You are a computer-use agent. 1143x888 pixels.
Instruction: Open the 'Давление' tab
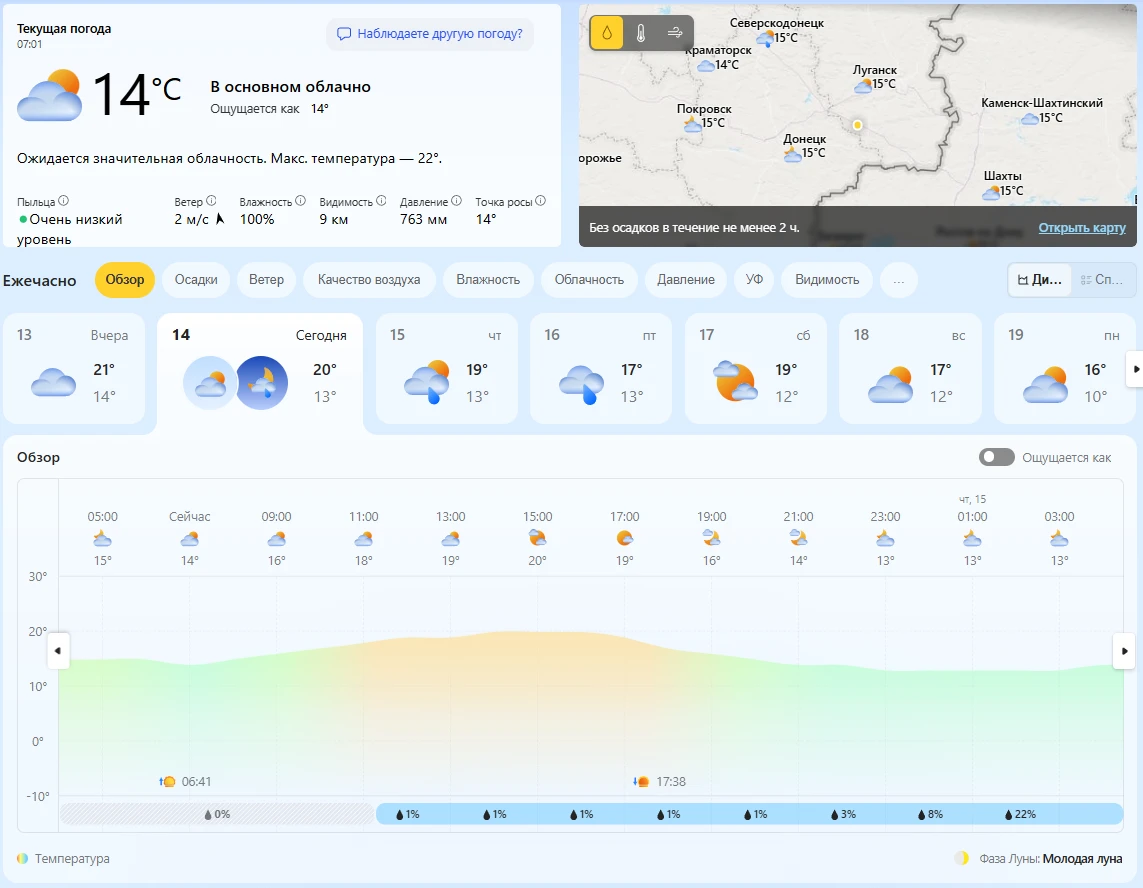tap(685, 280)
